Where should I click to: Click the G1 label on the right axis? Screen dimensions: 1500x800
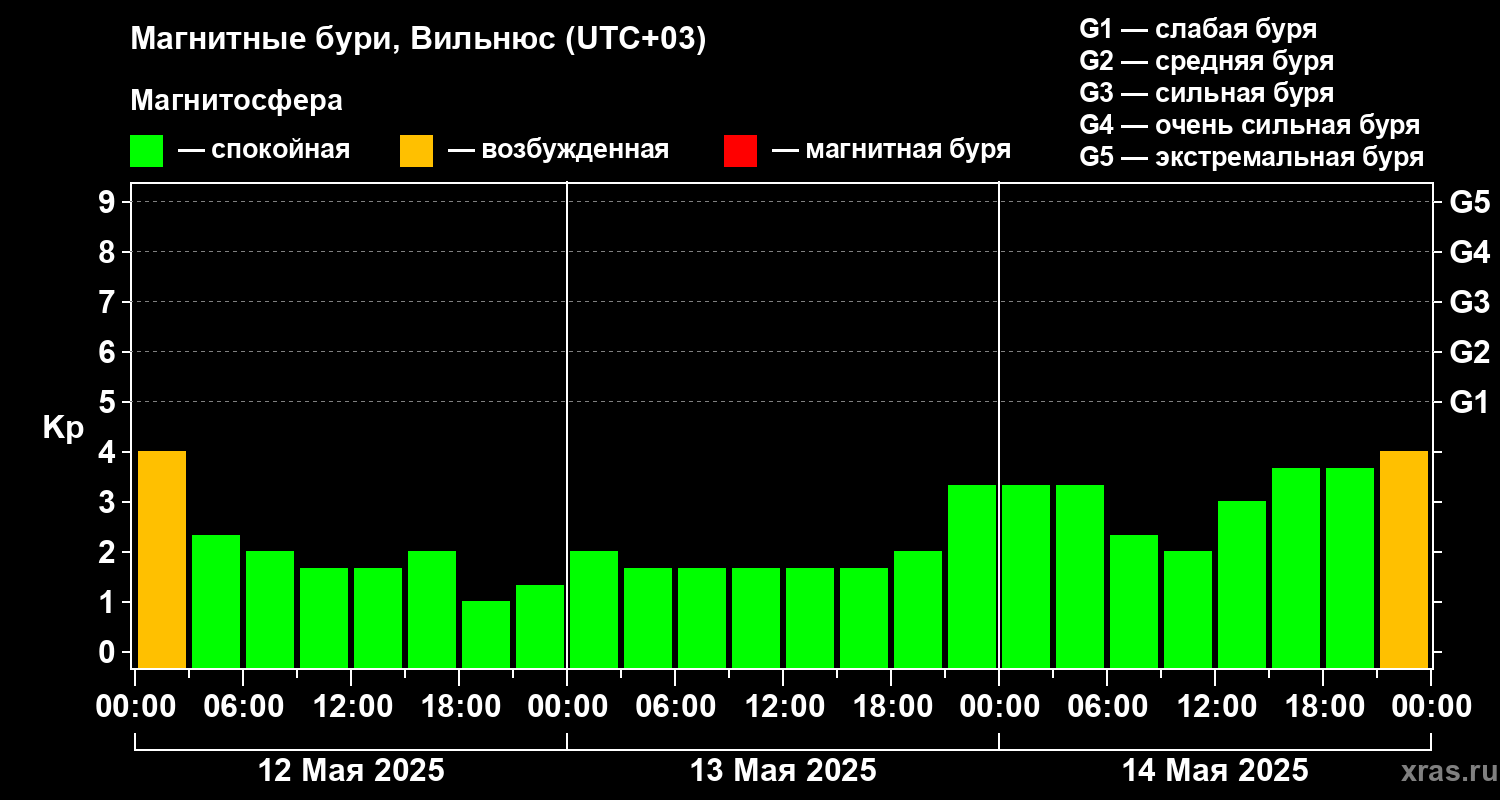click(x=1470, y=402)
